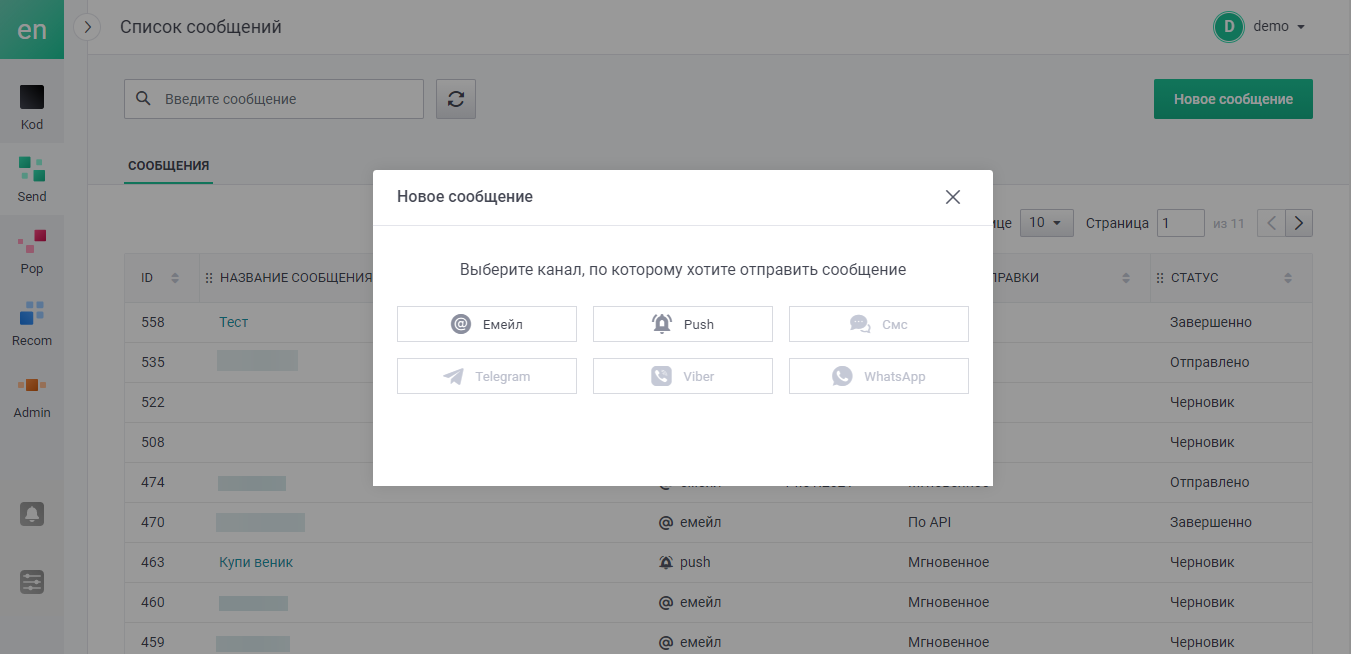Switch to the 'СООБЩЕНИЯ' tab

tap(168, 166)
